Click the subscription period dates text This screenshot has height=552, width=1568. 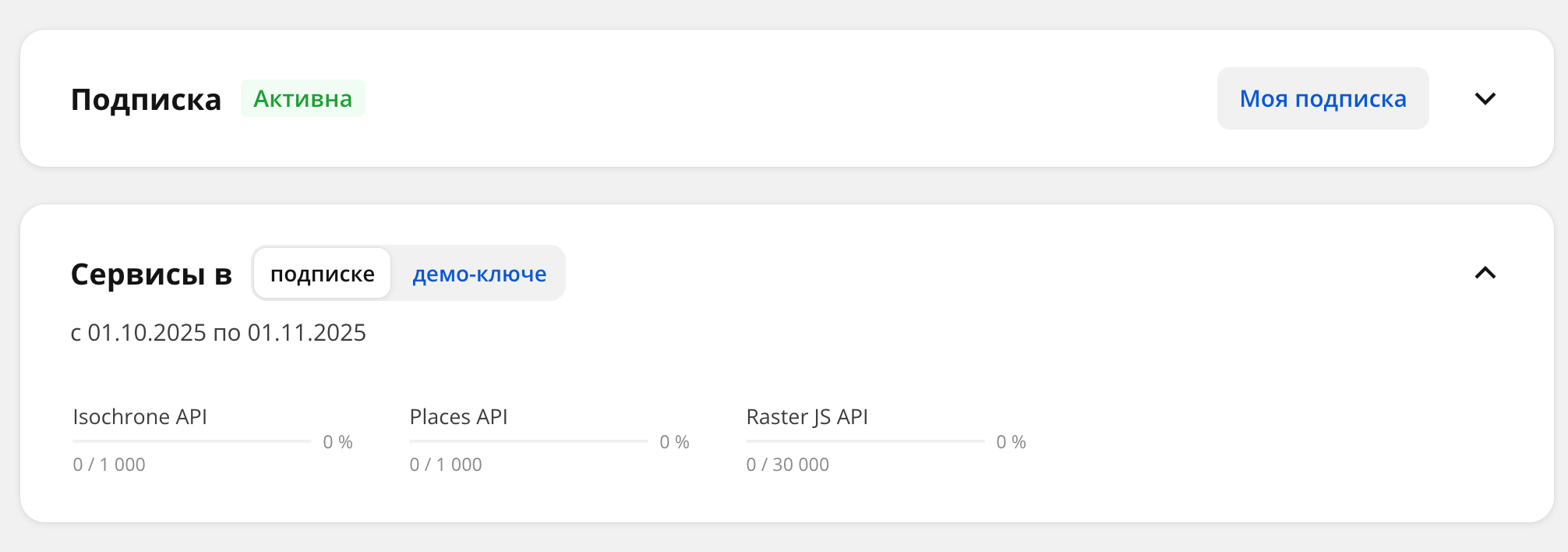pos(218,333)
